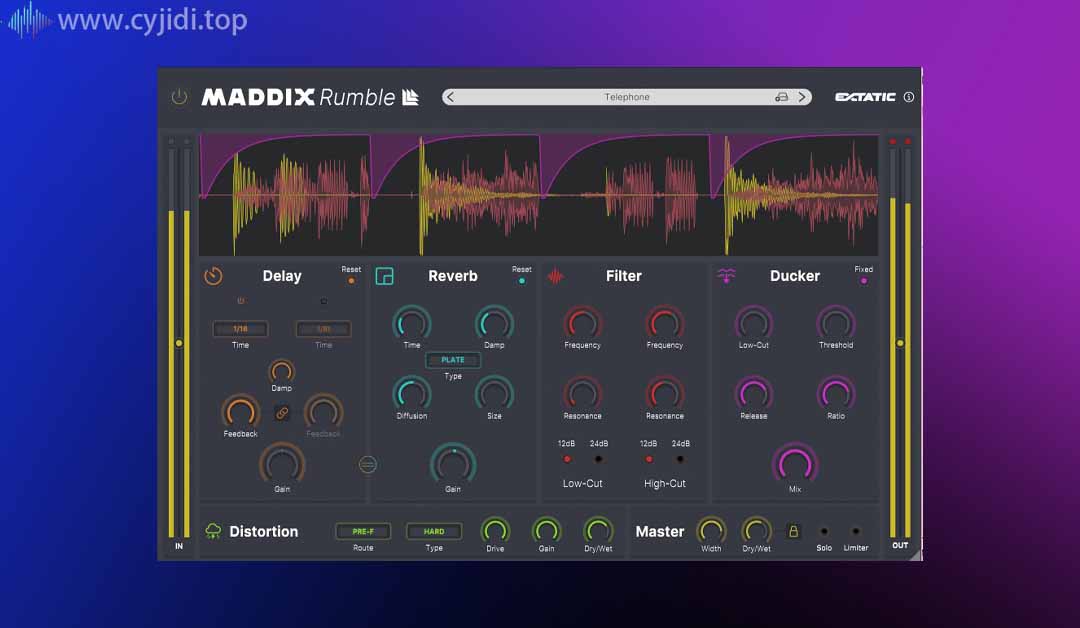Select 24dB slope for High-Cut
This screenshot has height=628, width=1080.
click(681, 459)
